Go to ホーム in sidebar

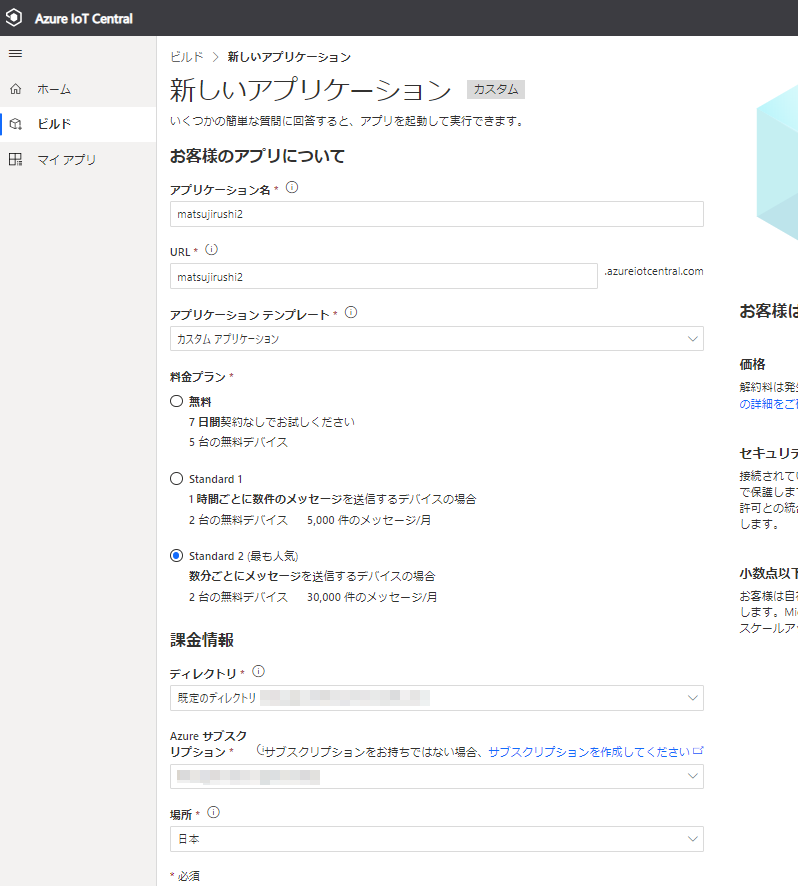(78, 89)
